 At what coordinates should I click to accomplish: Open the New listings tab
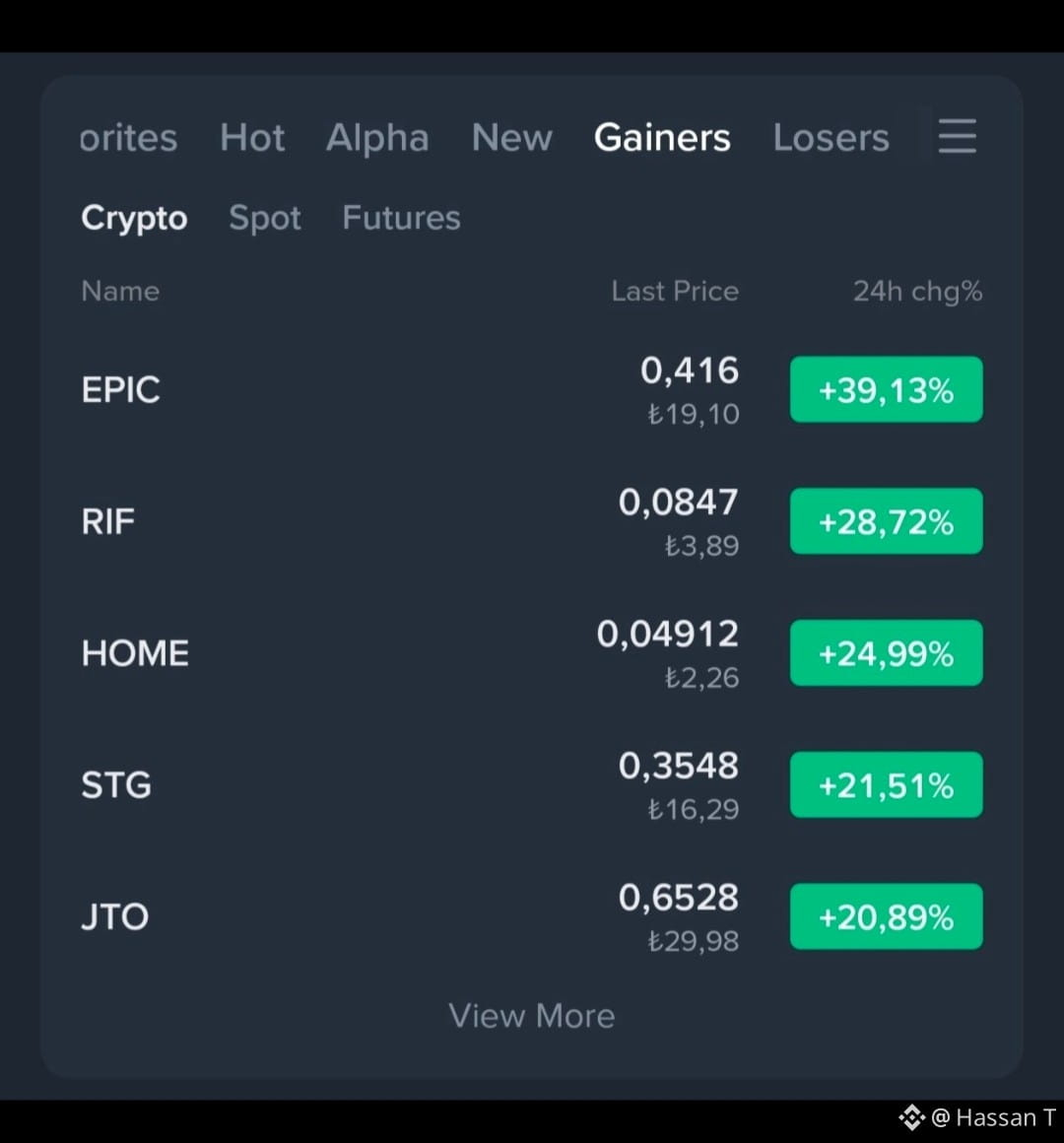click(x=511, y=137)
